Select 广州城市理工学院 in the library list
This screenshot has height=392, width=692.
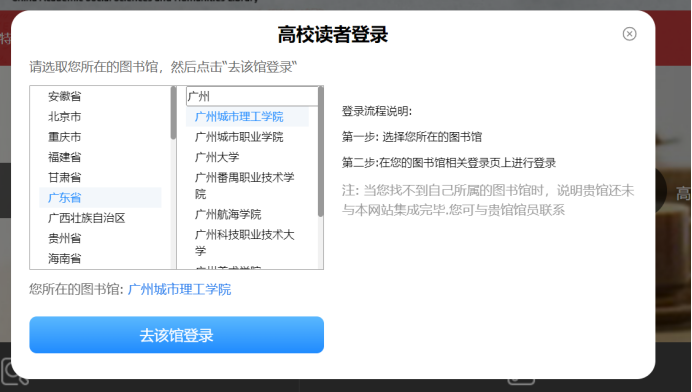(x=247, y=117)
